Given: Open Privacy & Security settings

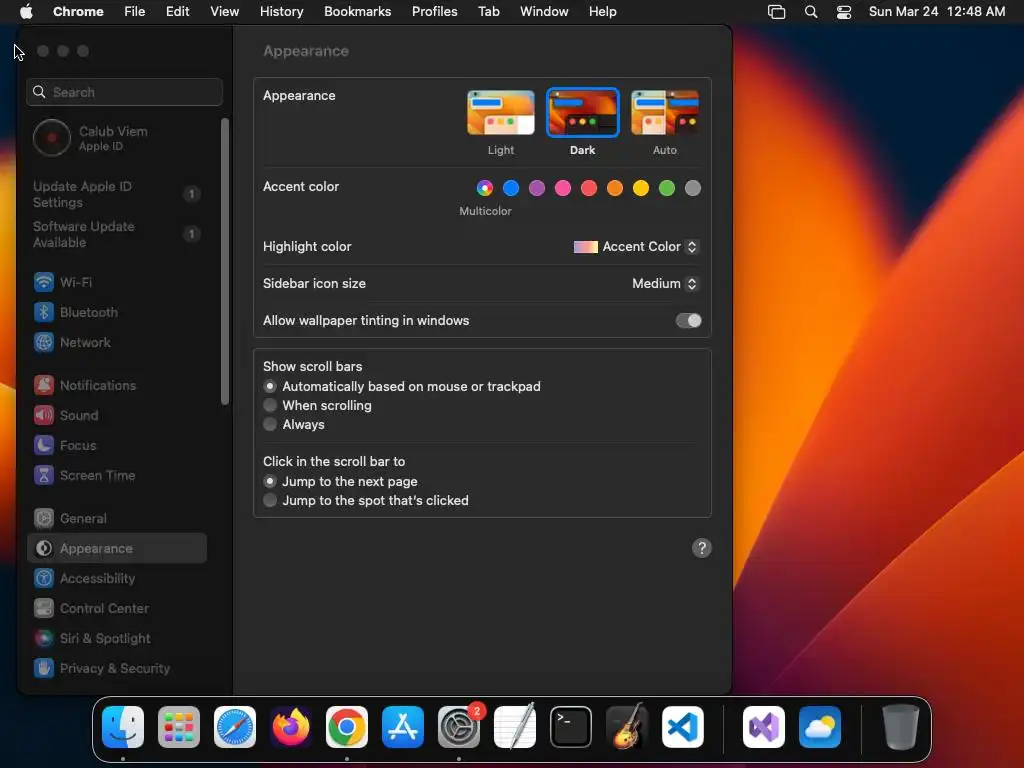Looking at the screenshot, I should tap(118, 669).
